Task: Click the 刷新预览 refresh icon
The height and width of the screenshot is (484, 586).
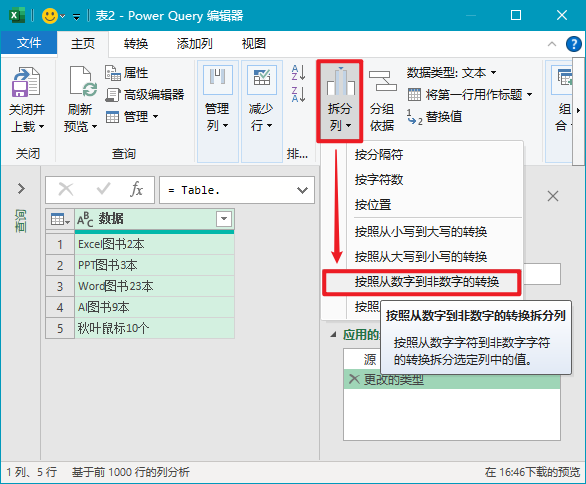Action: tap(83, 81)
